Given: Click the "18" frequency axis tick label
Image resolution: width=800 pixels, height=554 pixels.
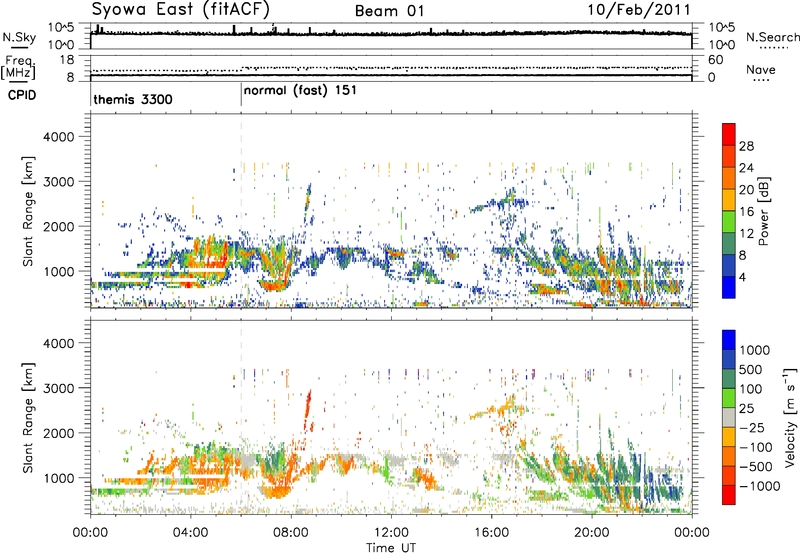Looking at the screenshot, I should coord(67,60).
